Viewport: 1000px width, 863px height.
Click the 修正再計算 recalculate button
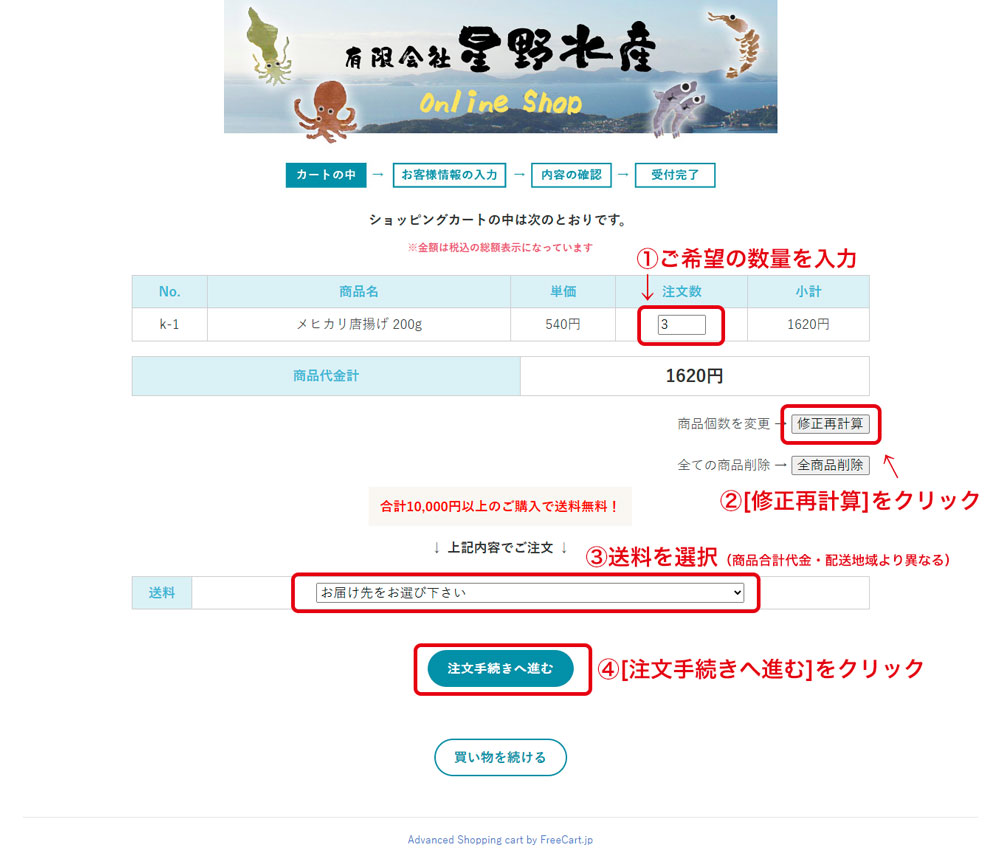(x=831, y=424)
